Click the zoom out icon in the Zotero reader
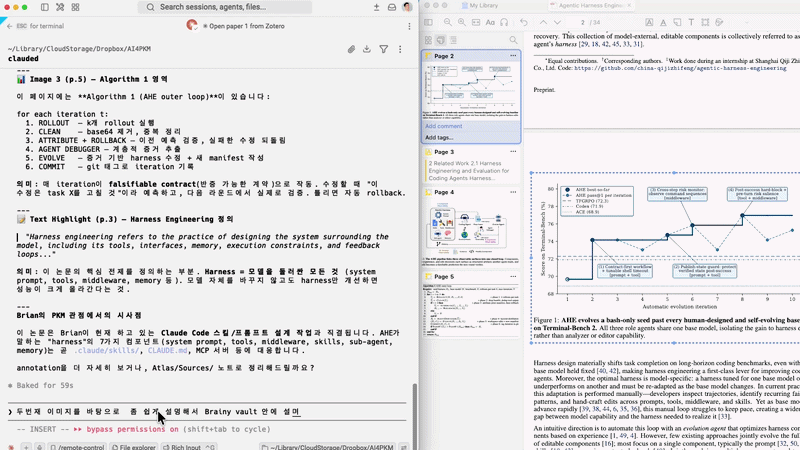The height and width of the screenshot is (450, 800). click(x=447, y=22)
